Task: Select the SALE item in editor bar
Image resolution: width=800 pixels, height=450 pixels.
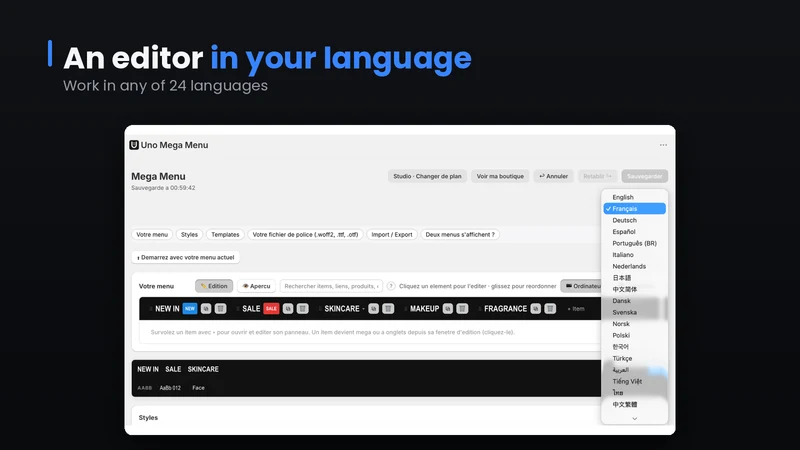Action: (x=251, y=309)
